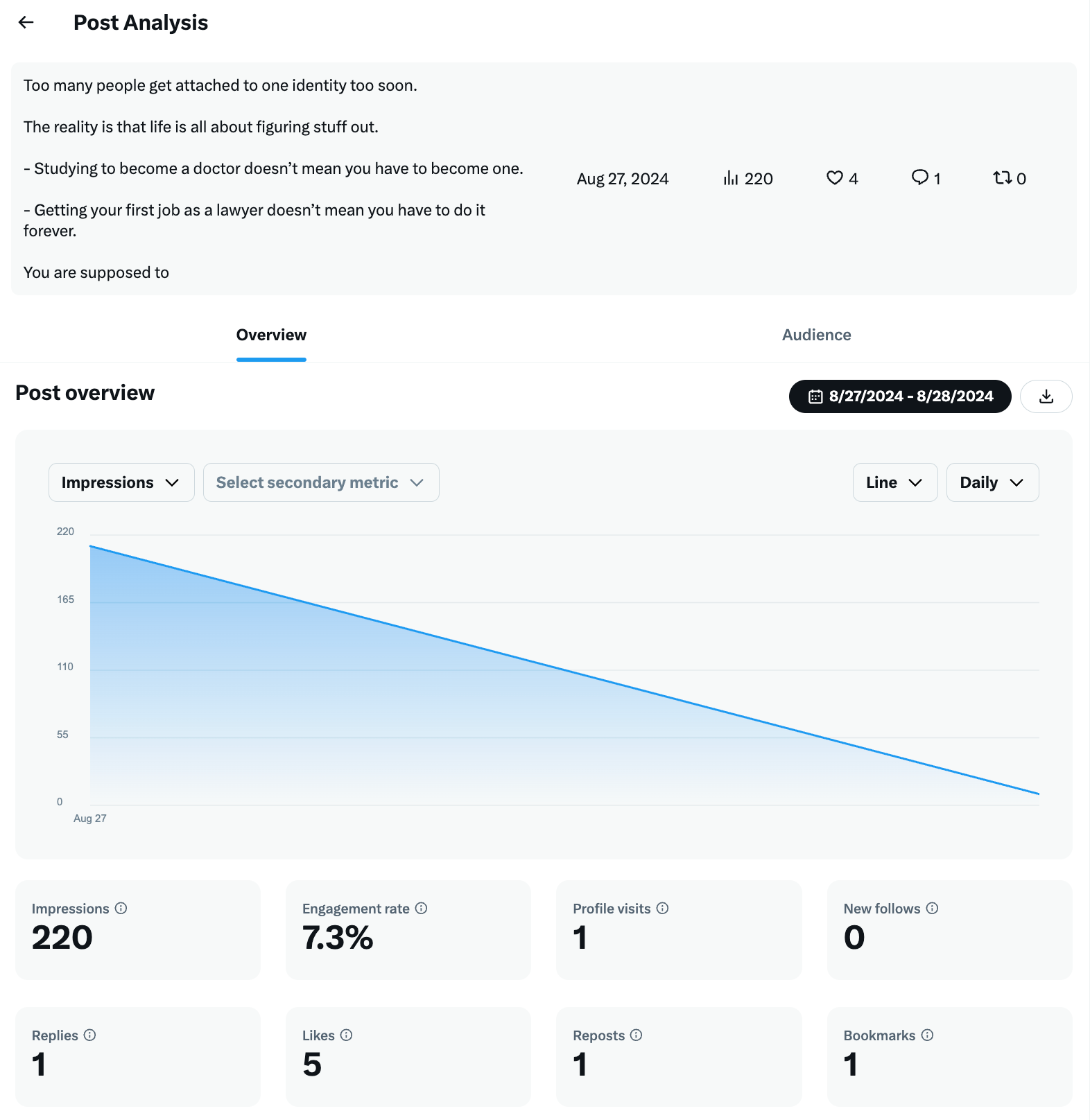Switch to the Audience tab
This screenshot has height=1120, width=1090.
816,335
